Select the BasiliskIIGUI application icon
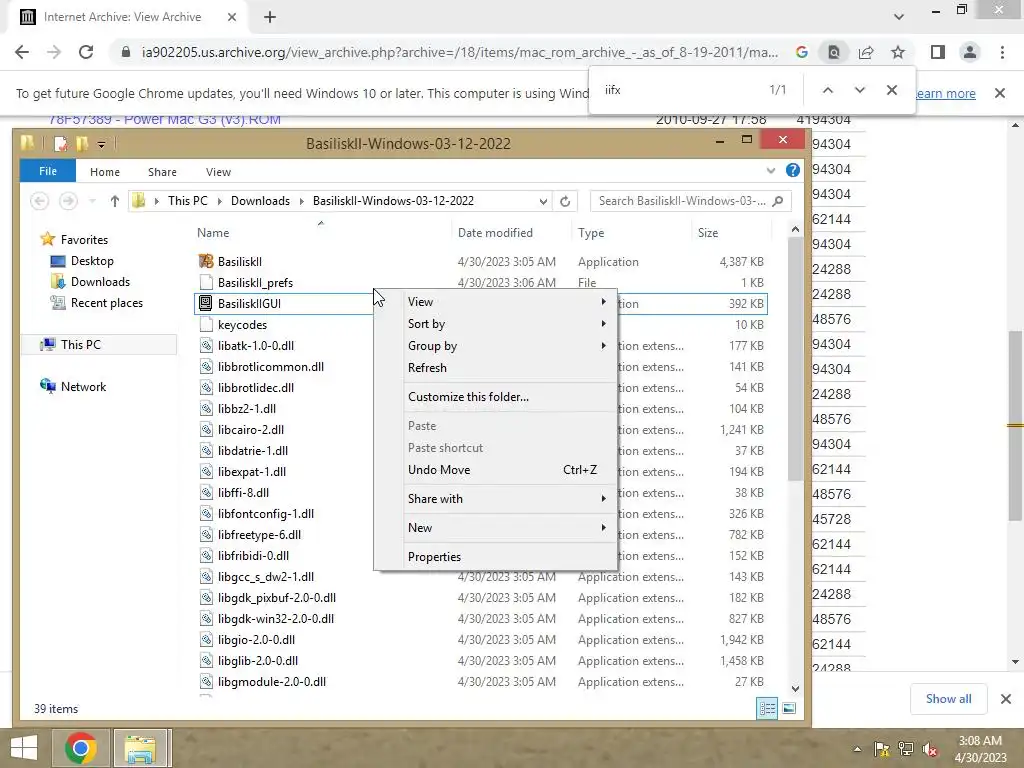 tap(206, 303)
